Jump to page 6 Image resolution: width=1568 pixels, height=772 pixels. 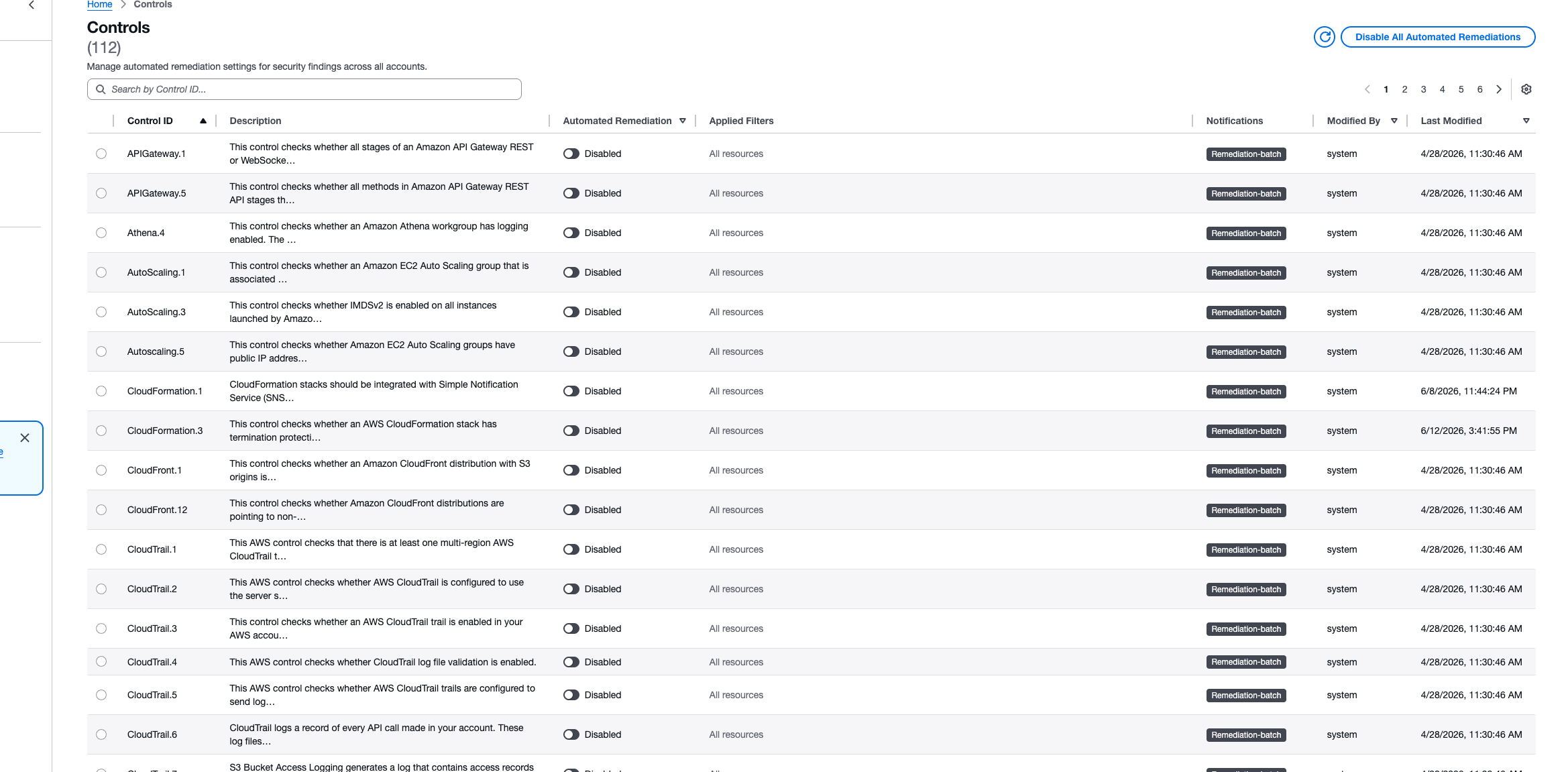click(x=1479, y=89)
